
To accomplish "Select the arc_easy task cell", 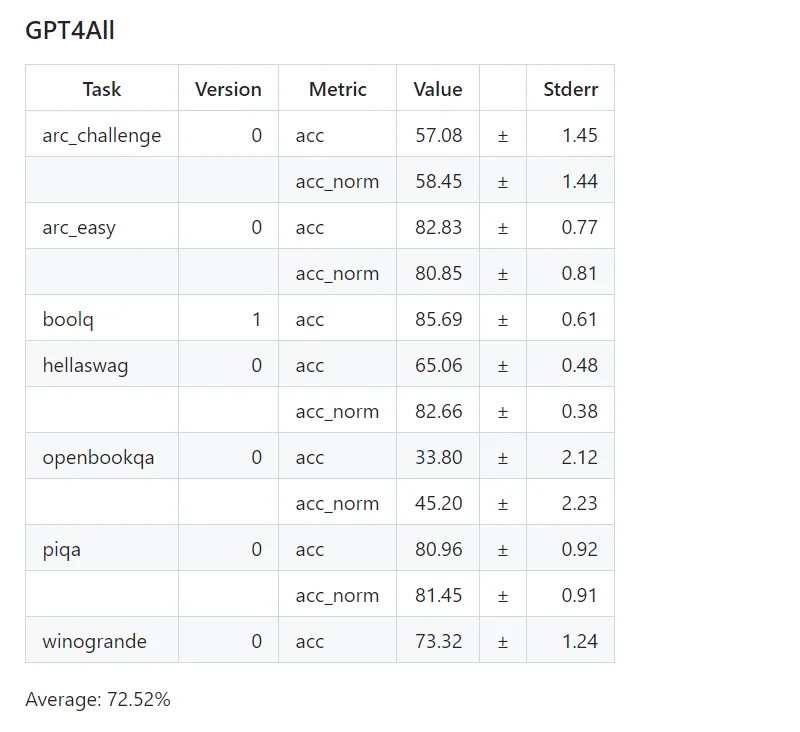I will pyautogui.click(x=79, y=227).
